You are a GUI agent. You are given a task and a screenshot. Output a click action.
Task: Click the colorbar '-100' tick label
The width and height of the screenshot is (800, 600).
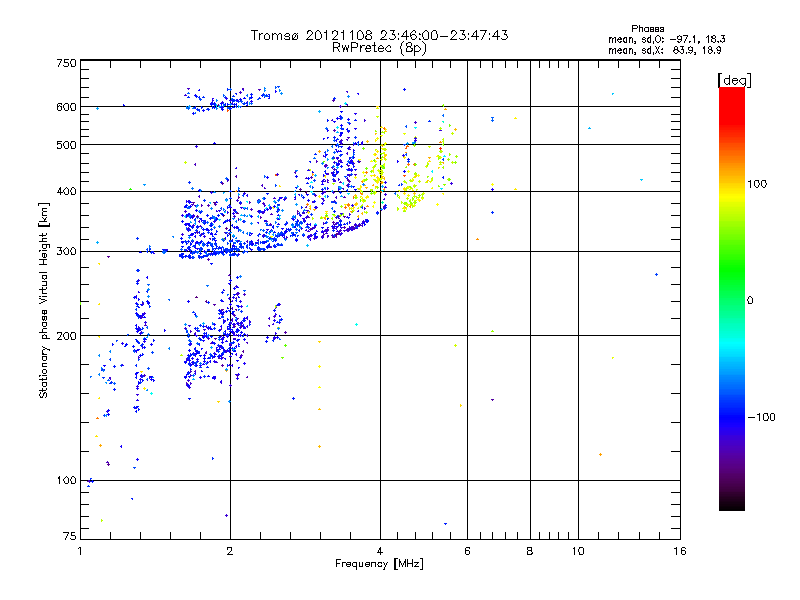tap(761, 417)
